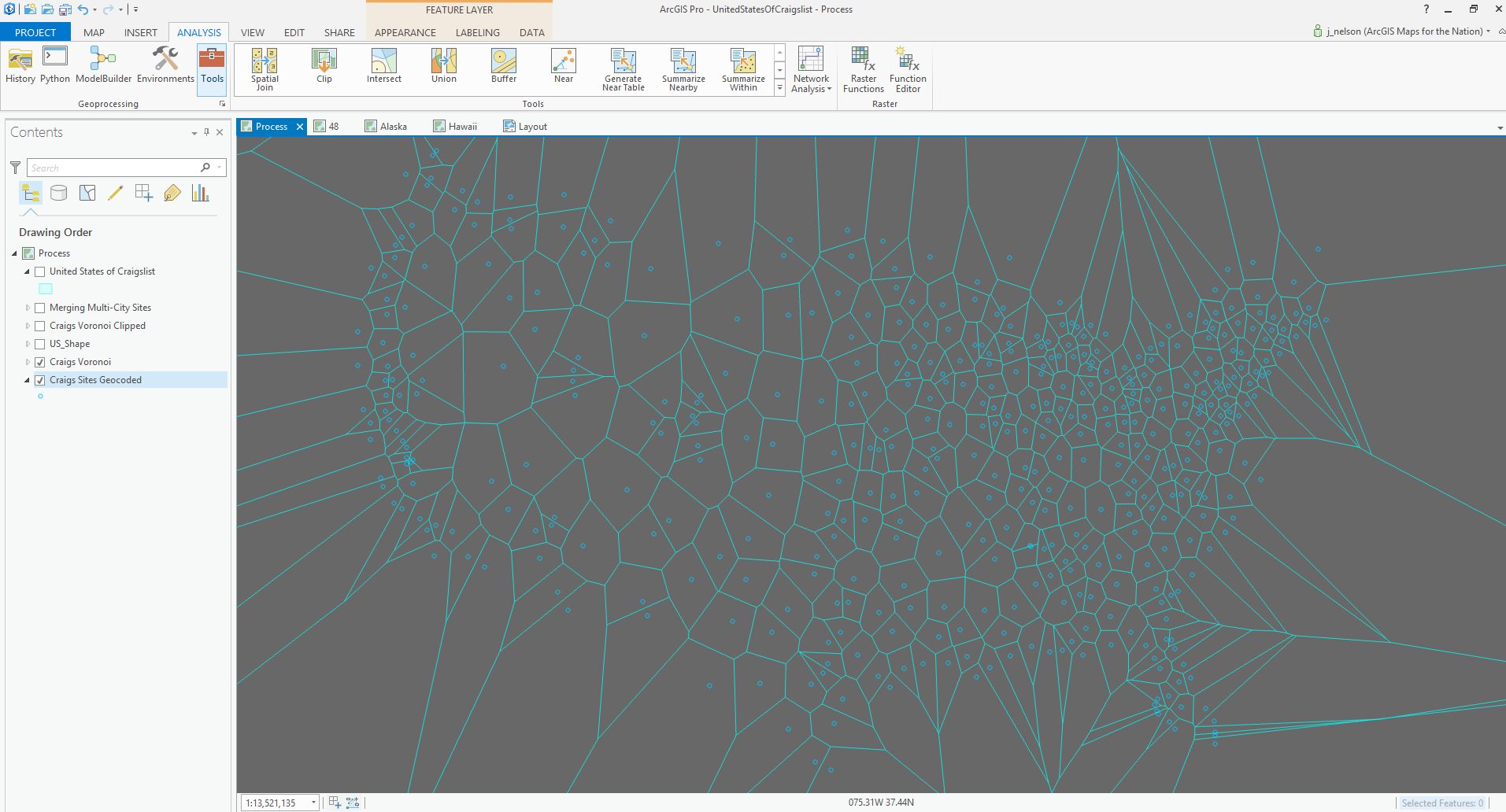Switch Contents to List By Labeling
The image size is (1506, 812).
click(x=172, y=193)
